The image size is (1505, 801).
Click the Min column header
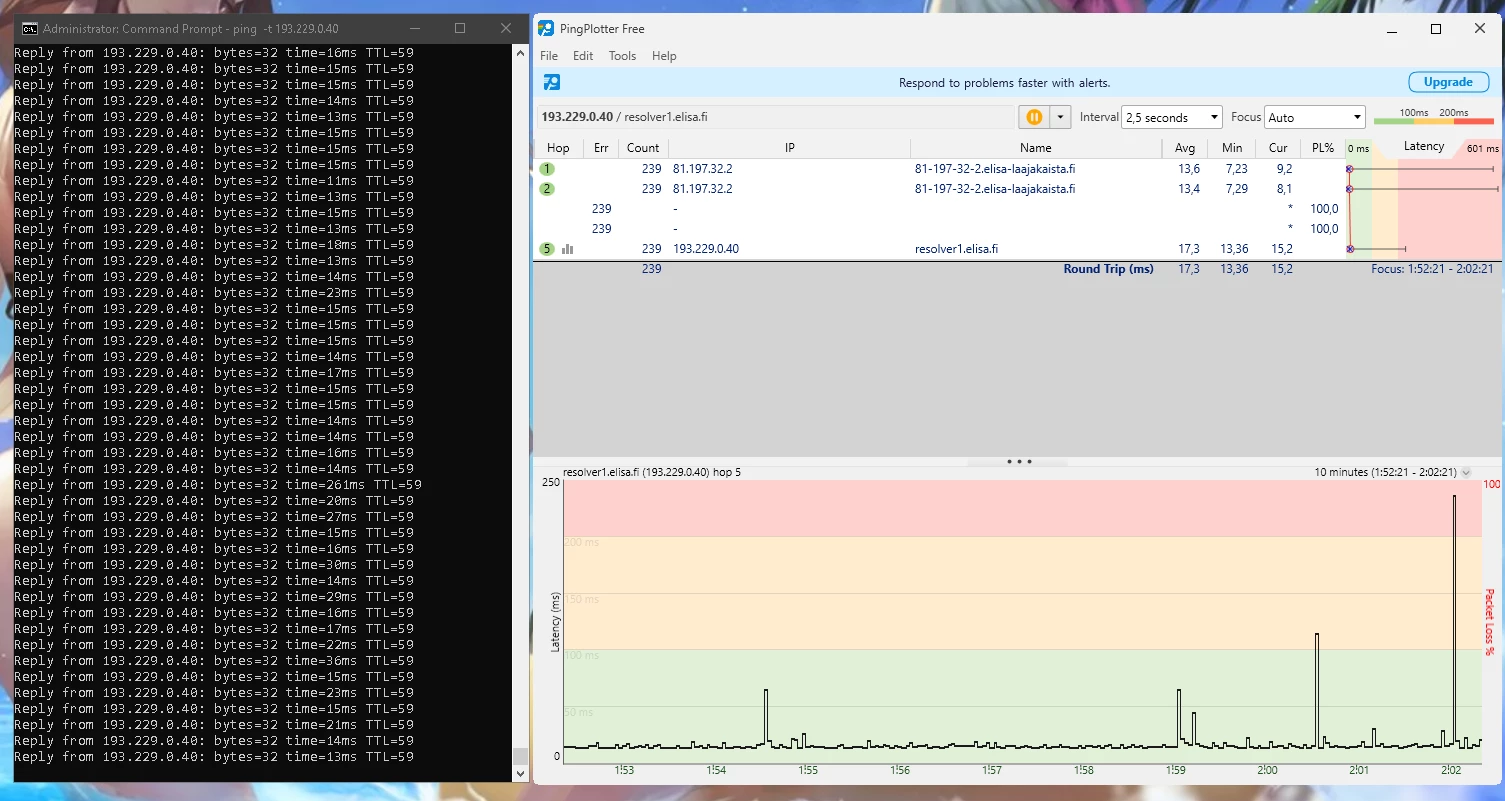(1232, 148)
